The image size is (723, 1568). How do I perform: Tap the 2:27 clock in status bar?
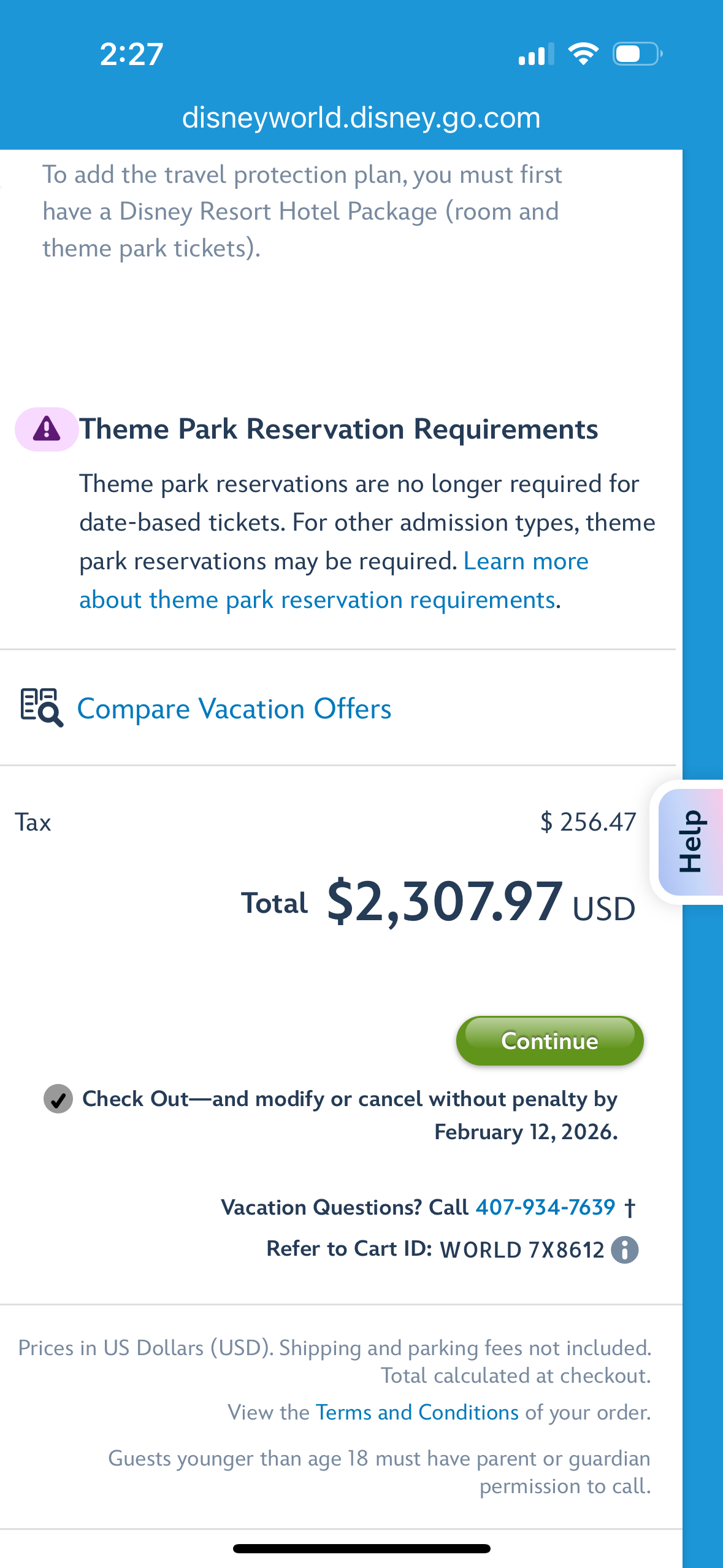(x=131, y=54)
